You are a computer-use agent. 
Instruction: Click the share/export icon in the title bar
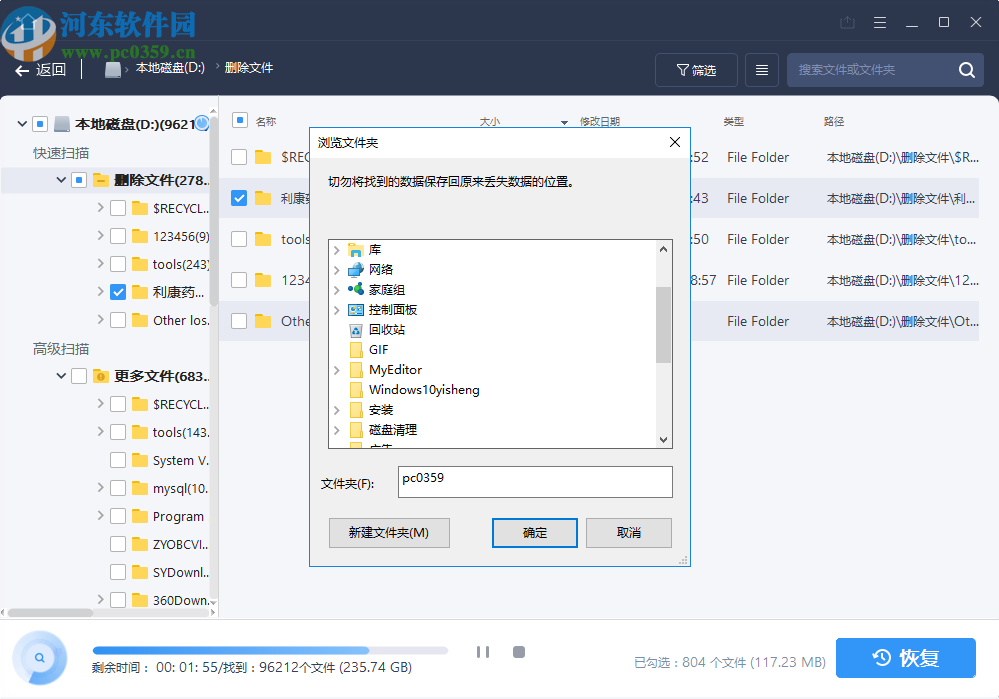click(846, 21)
